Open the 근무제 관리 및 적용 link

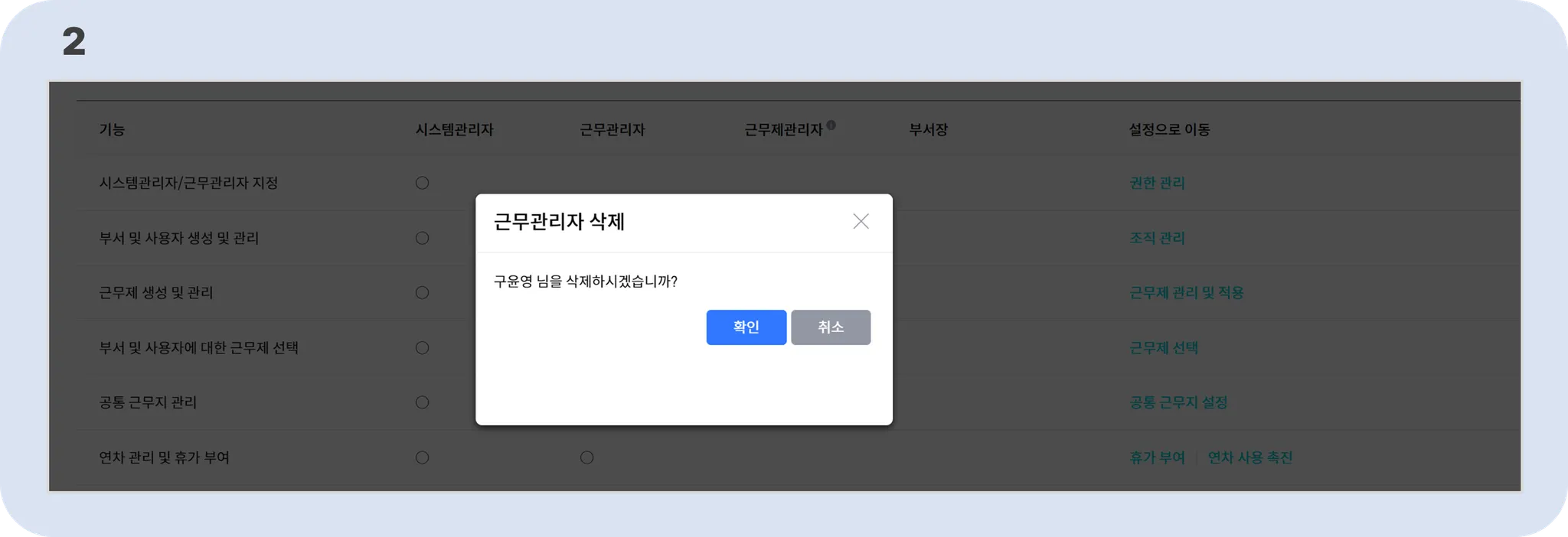click(1187, 293)
